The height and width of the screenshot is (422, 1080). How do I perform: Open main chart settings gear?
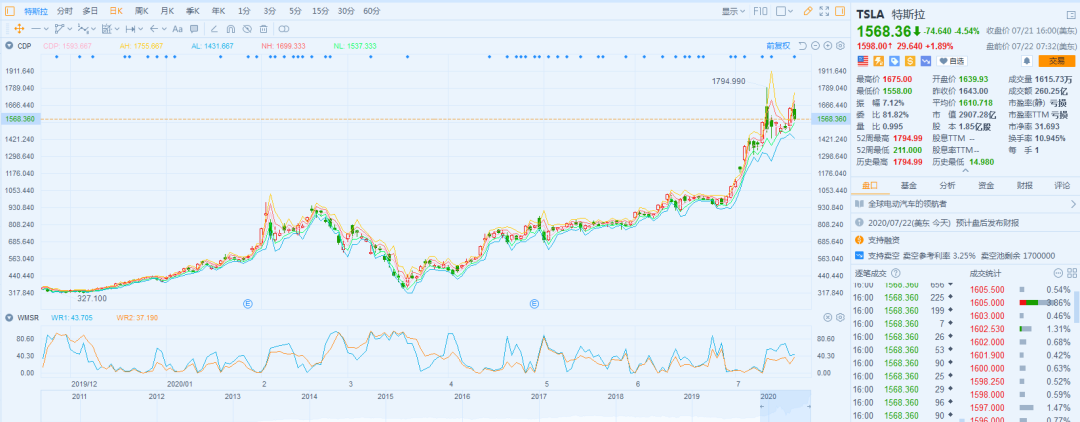point(840,45)
